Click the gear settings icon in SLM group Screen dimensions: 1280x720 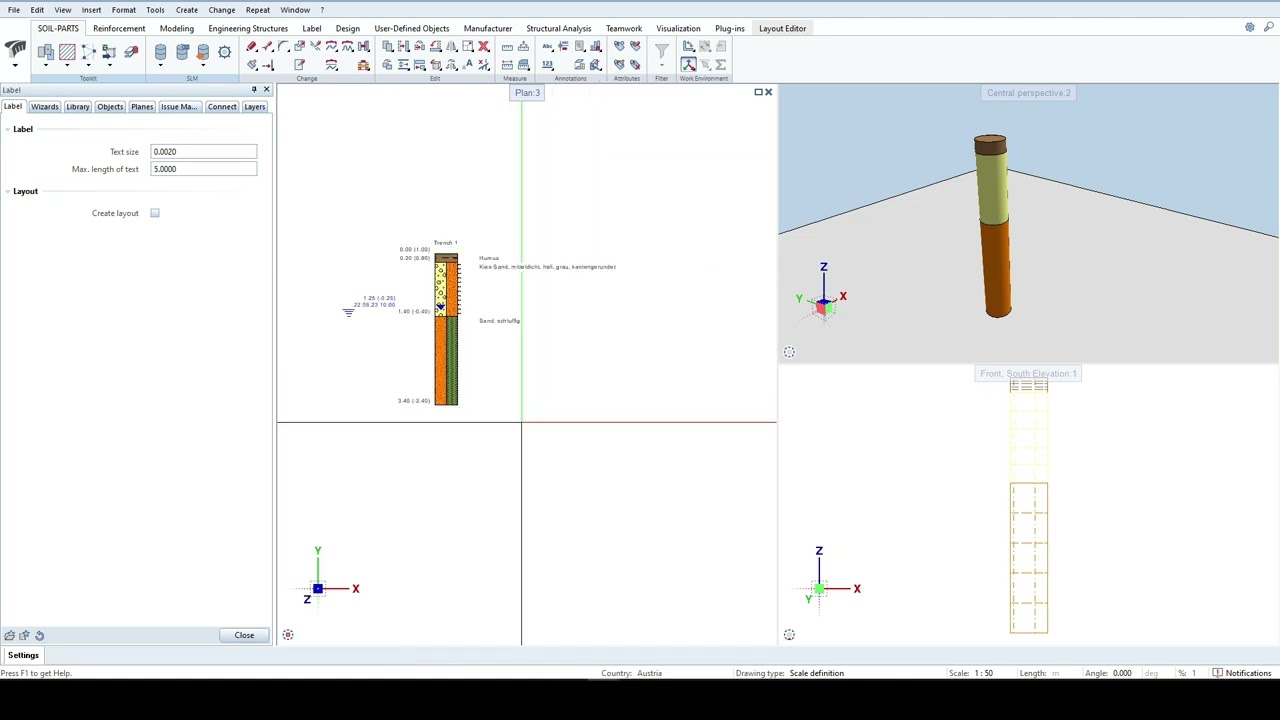[224, 52]
